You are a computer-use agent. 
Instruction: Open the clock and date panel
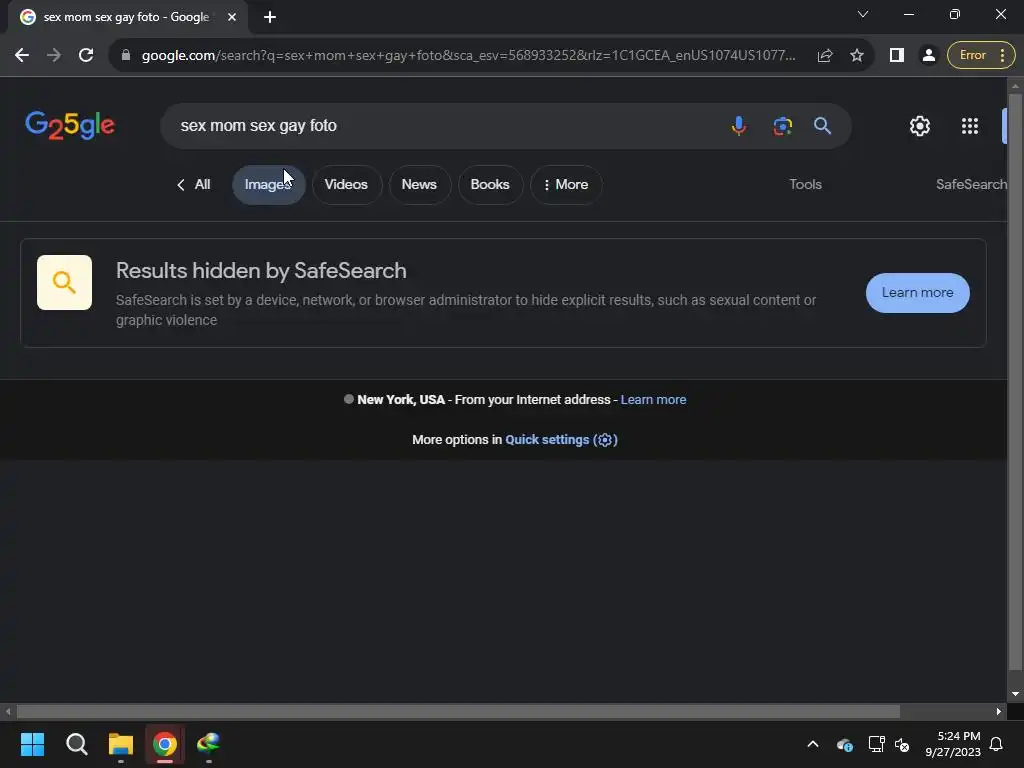coord(953,744)
